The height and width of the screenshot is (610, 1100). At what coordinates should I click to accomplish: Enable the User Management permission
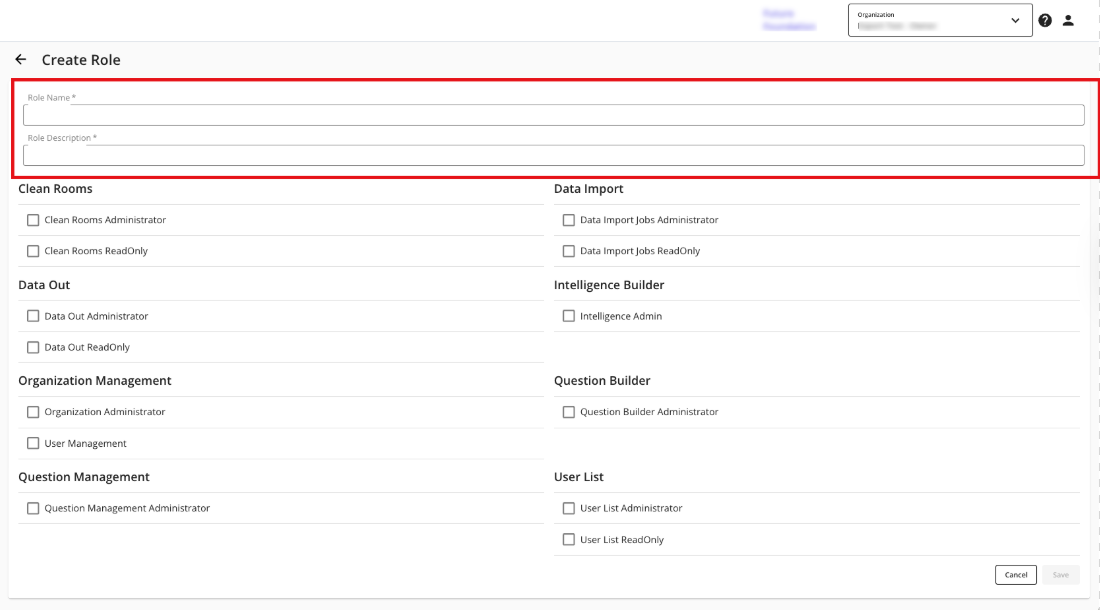(x=33, y=443)
